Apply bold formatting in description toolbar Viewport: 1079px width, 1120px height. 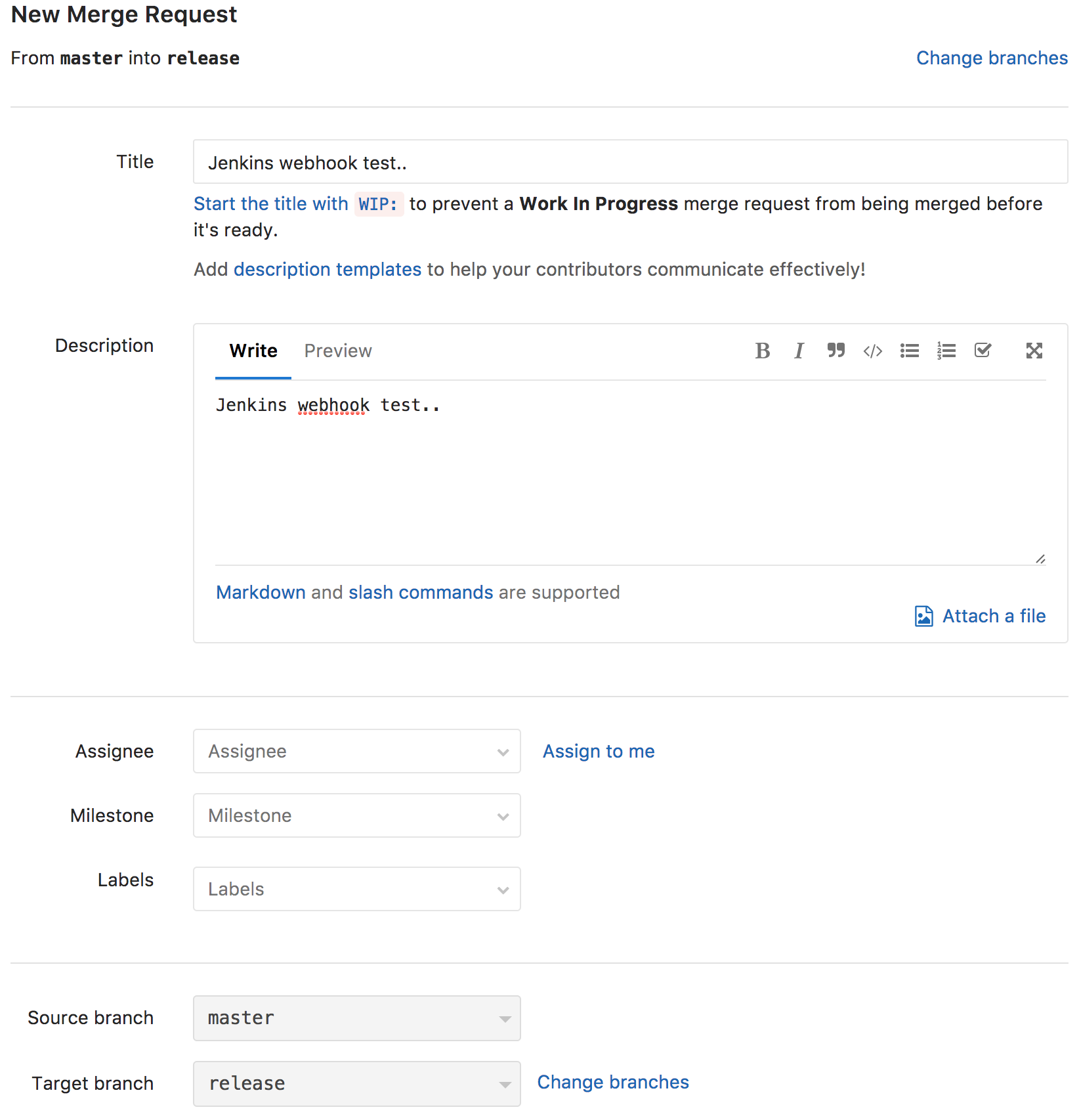click(x=762, y=351)
